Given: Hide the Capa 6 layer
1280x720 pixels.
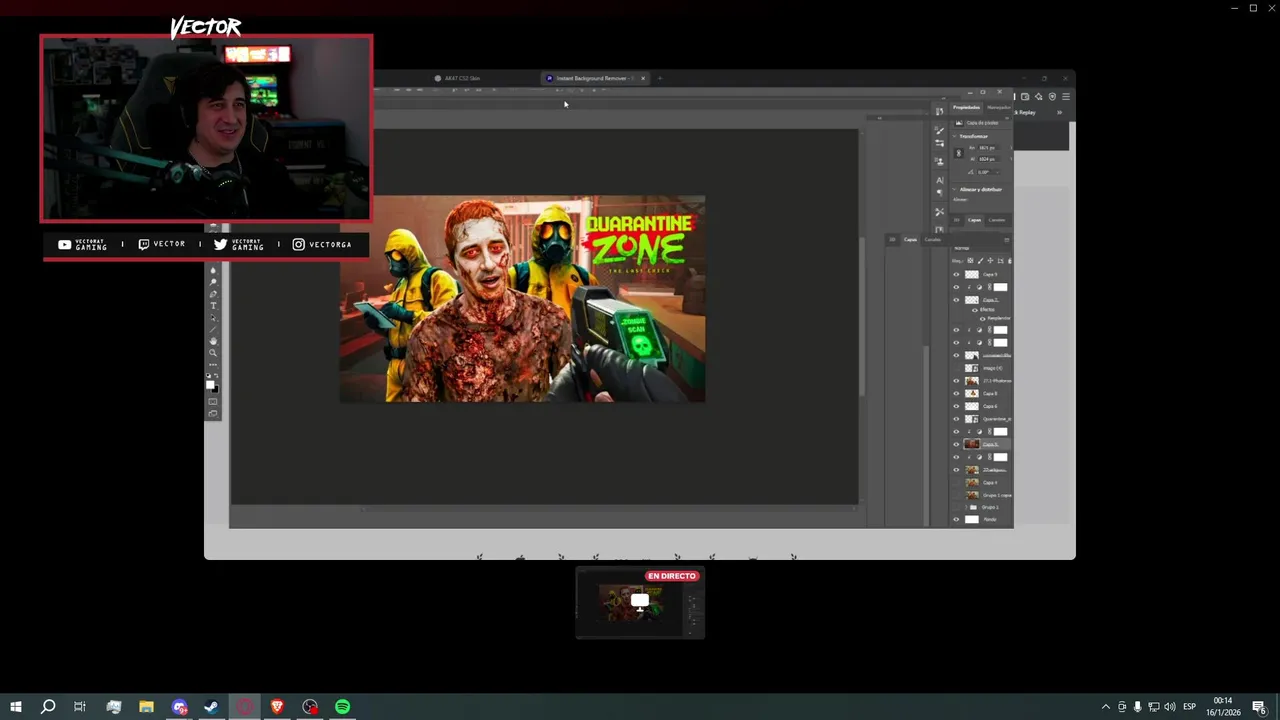Looking at the screenshot, I should tap(956, 407).
